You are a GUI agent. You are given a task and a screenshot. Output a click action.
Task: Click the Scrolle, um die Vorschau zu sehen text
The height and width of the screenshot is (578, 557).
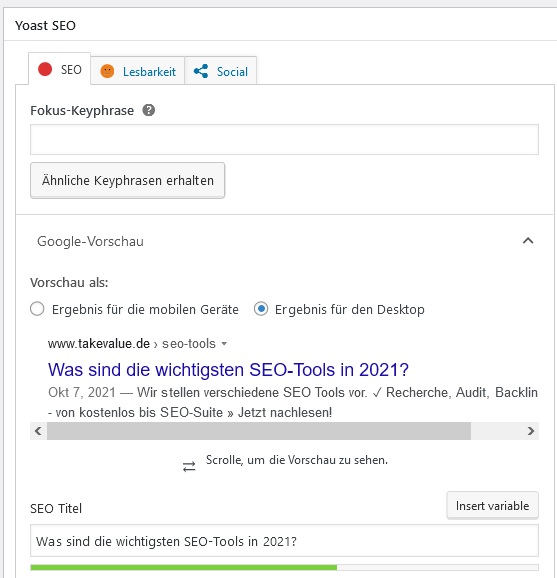point(297,460)
